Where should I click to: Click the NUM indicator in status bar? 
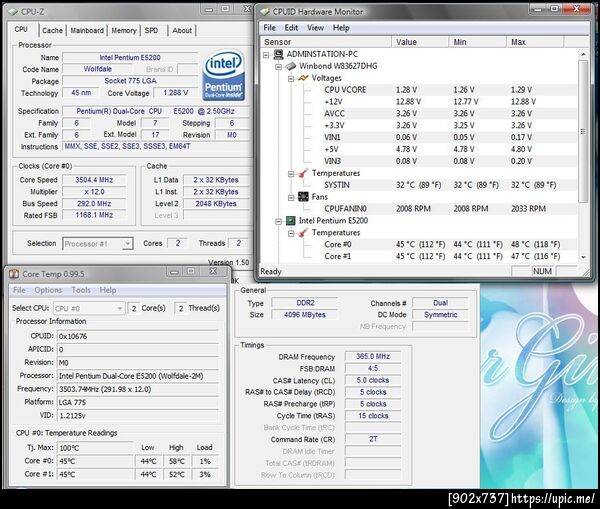542,271
